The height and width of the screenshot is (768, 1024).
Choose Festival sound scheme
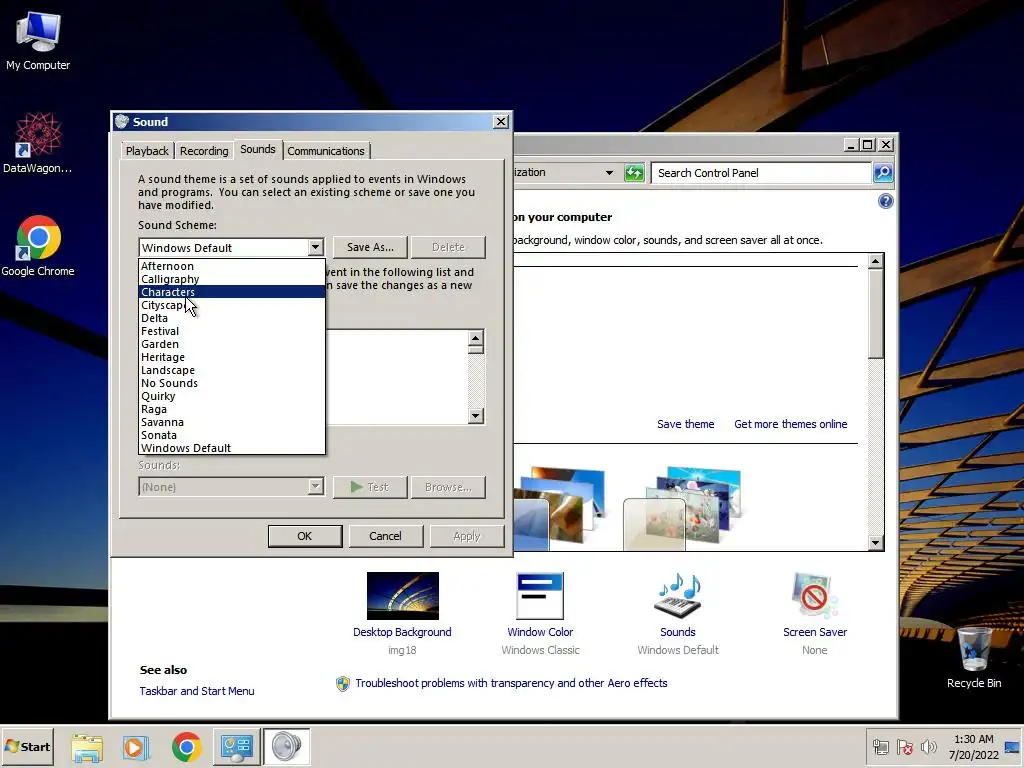coord(232,331)
